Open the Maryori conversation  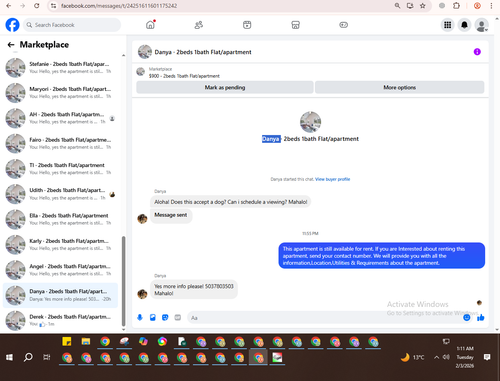point(60,93)
